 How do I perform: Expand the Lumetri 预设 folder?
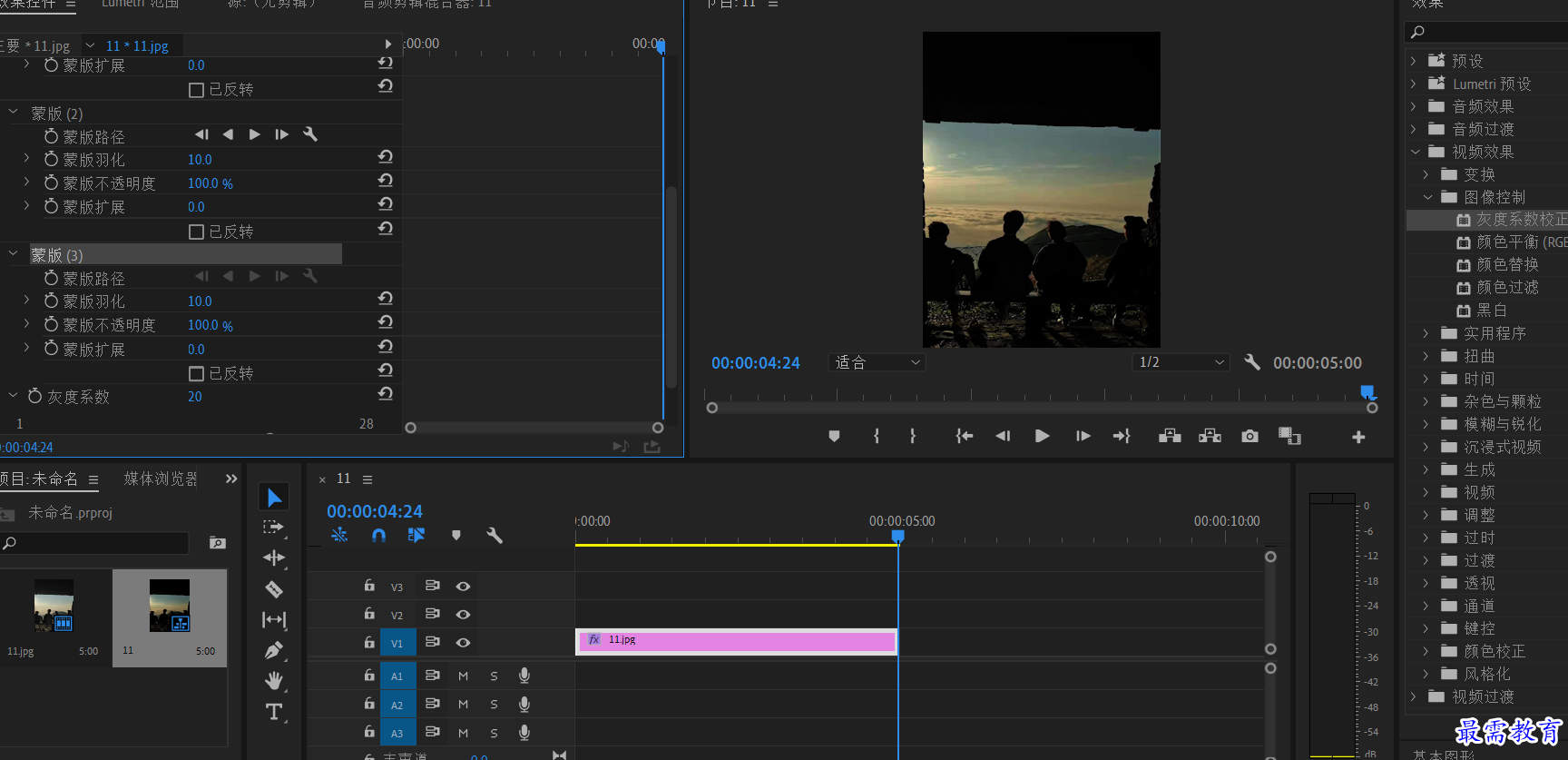click(x=1414, y=84)
